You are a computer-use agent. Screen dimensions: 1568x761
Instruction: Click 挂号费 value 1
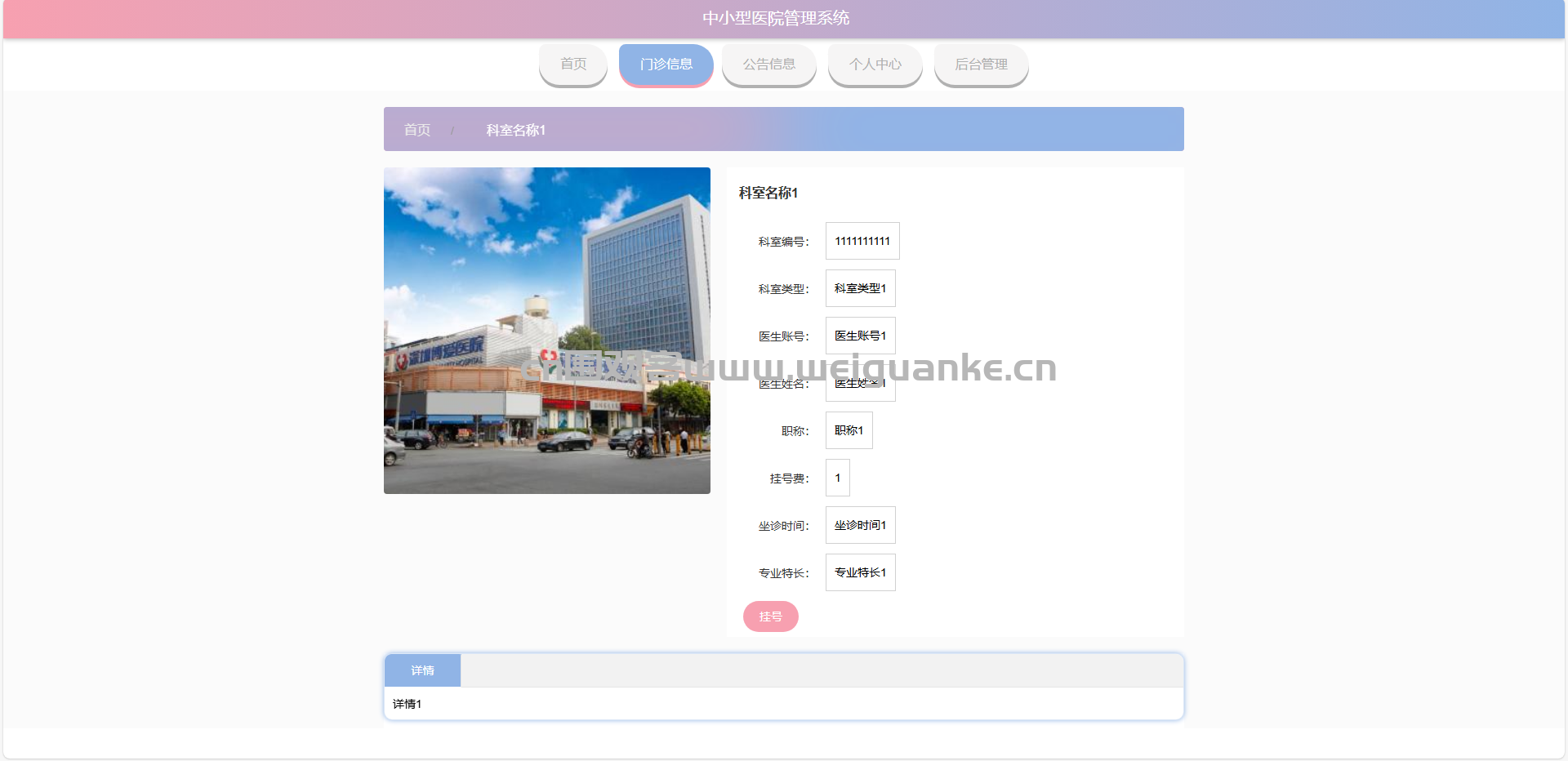coord(838,478)
